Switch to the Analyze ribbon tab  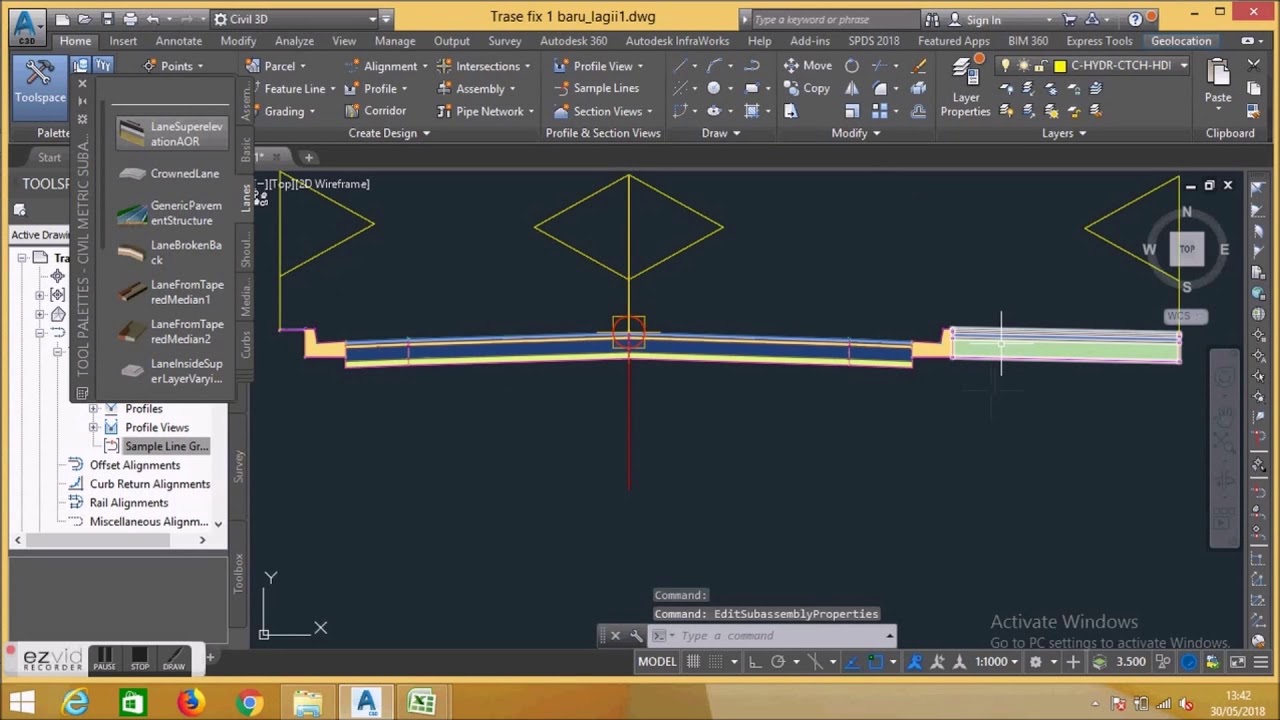[294, 41]
